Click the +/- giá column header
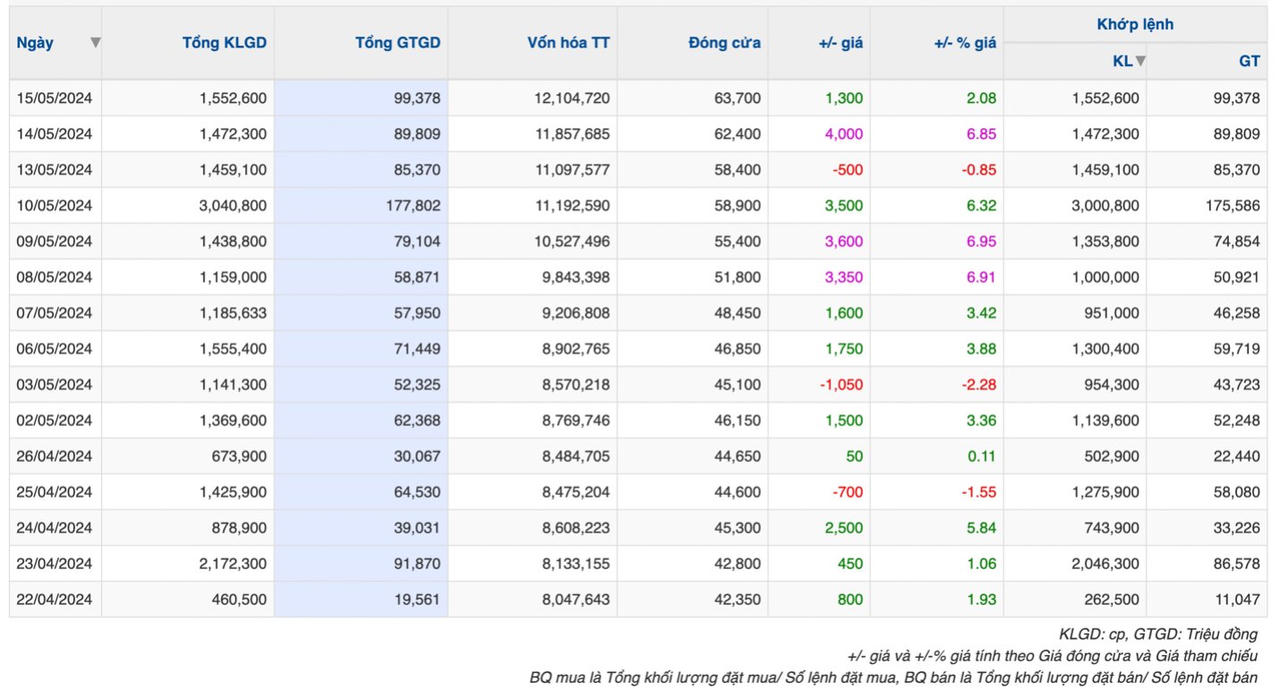 [840, 43]
